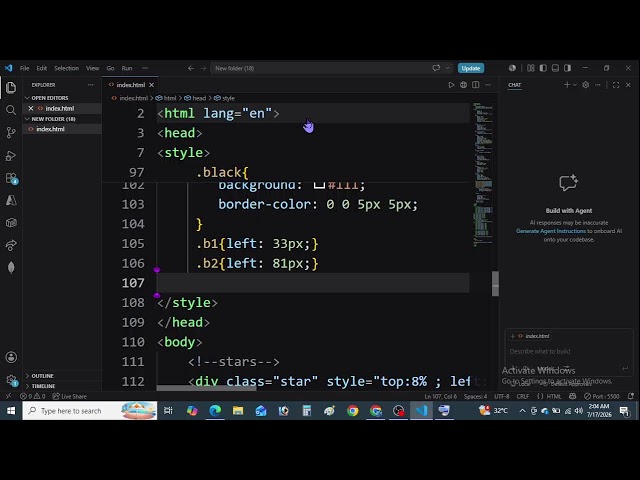Open the Search view in activity bar
The image size is (640, 480).
(x=11, y=110)
